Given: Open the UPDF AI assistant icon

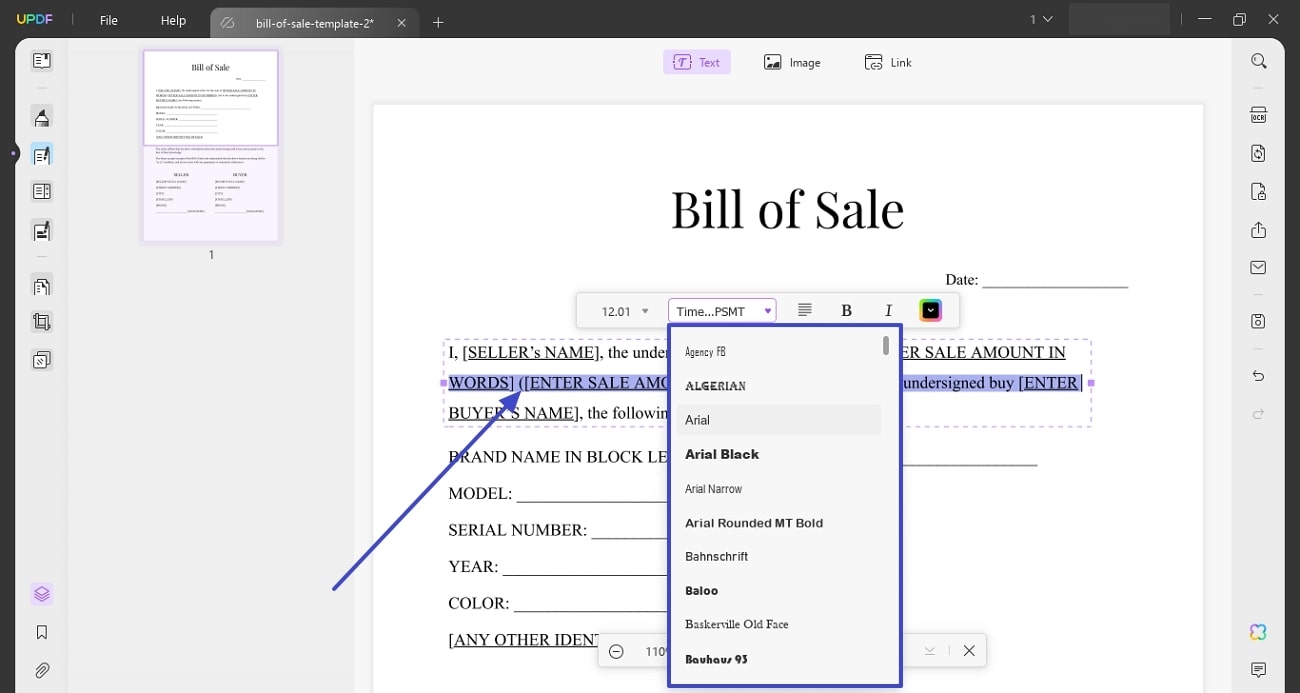Looking at the screenshot, I should pyautogui.click(x=1258, y=632).
